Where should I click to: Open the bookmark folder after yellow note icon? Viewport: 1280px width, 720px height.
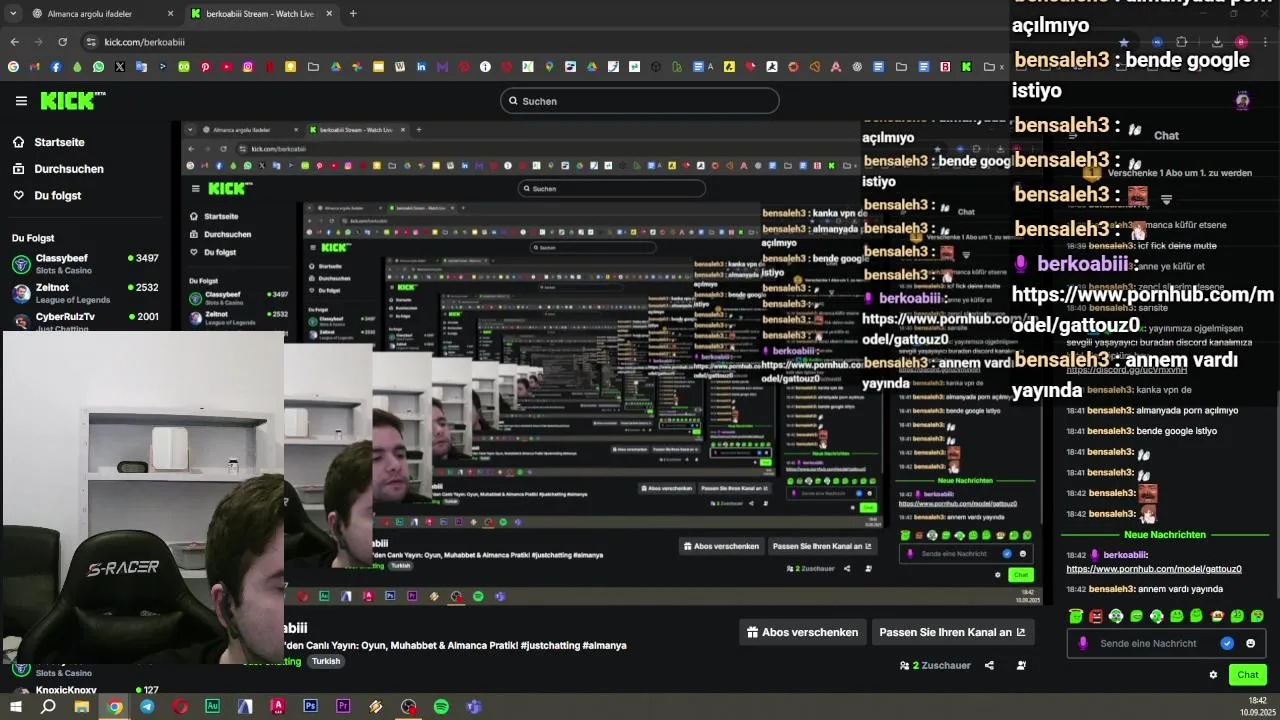[313, 67]
